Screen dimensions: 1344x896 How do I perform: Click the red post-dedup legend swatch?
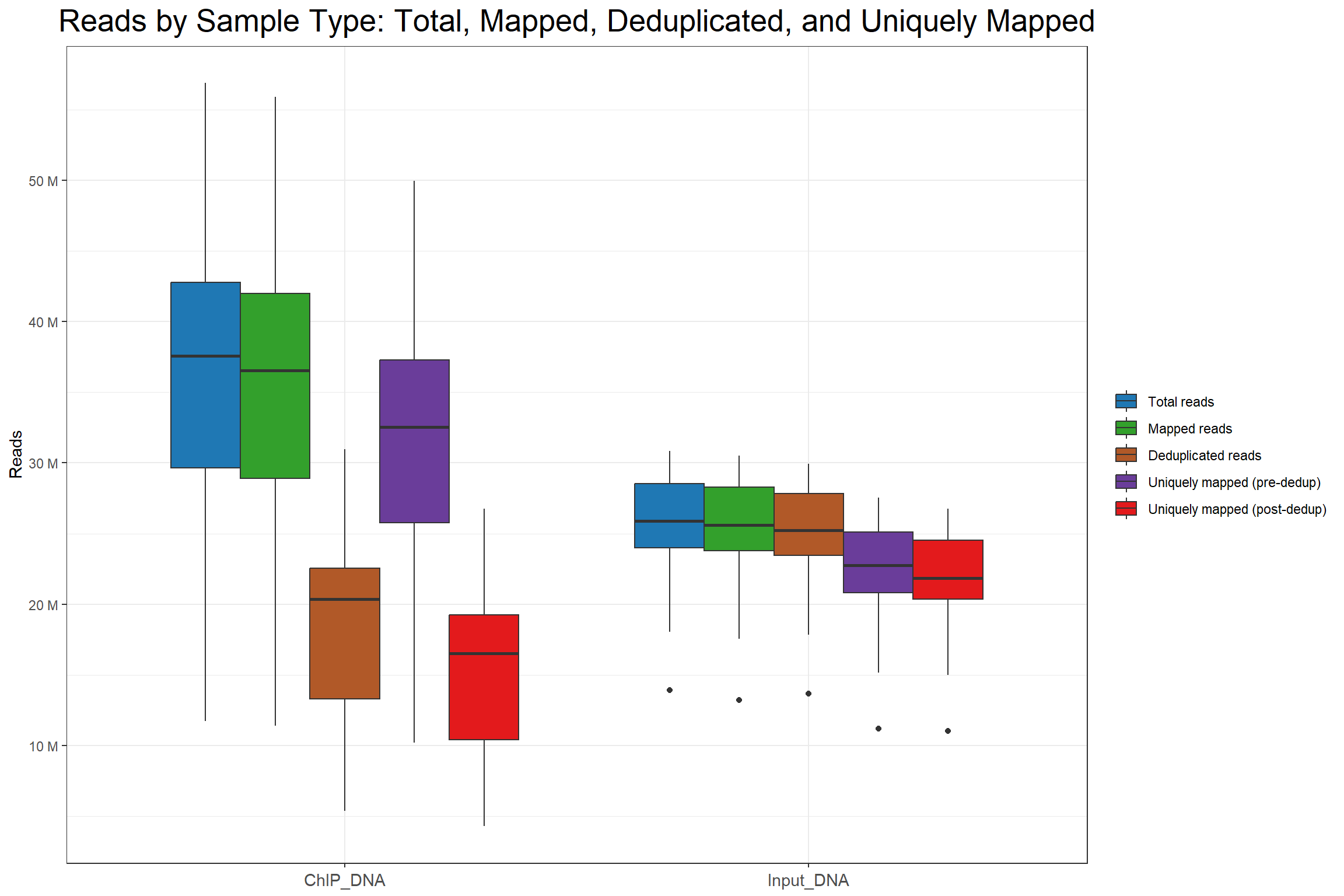[1126, 509]
